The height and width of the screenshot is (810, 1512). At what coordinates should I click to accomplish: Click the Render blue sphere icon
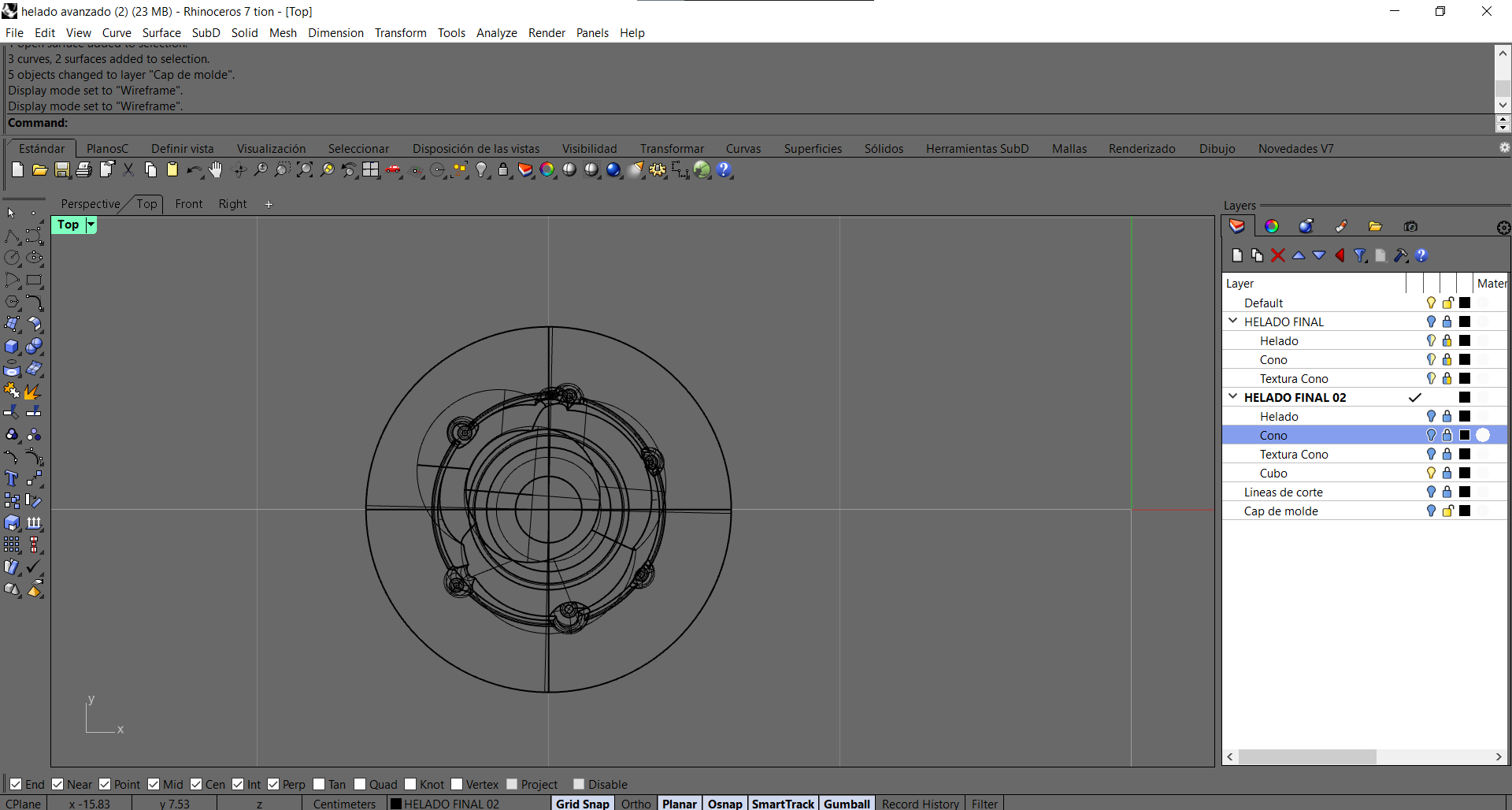(613, 170)
